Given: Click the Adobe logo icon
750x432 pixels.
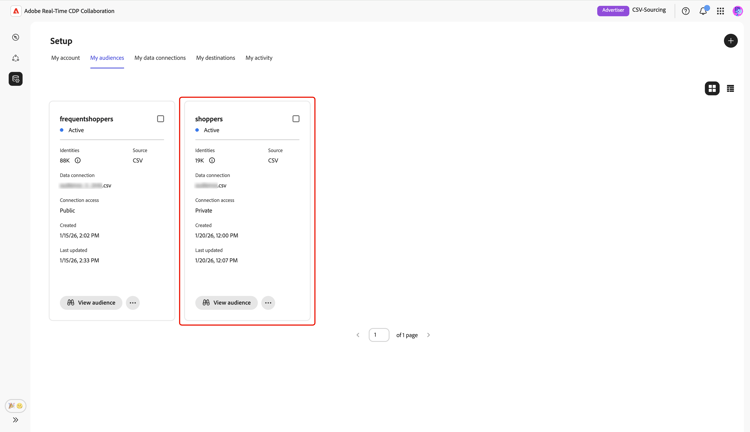Looking at the screenshot, I should [16, 11].
